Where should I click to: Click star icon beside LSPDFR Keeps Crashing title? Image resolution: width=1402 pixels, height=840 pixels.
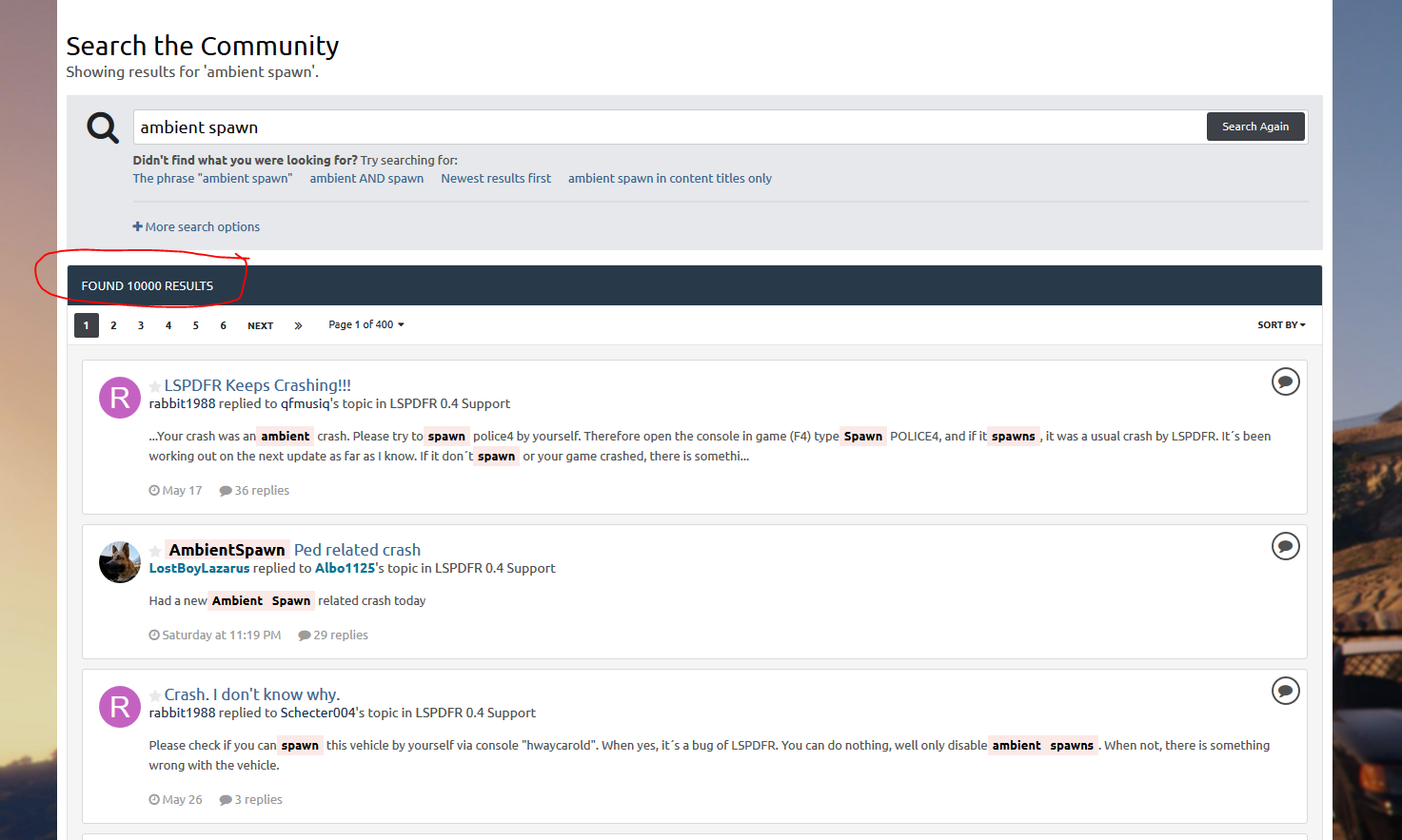pyautogui.click(x=155, y=386)
